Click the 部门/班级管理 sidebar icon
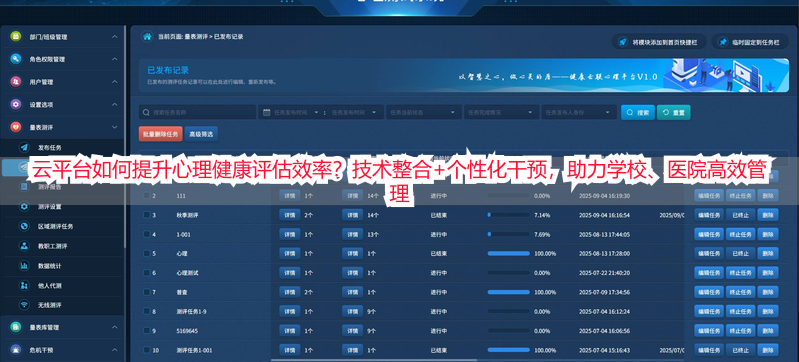The height and width of the screenshot is (362, 799). coord(16,37)
